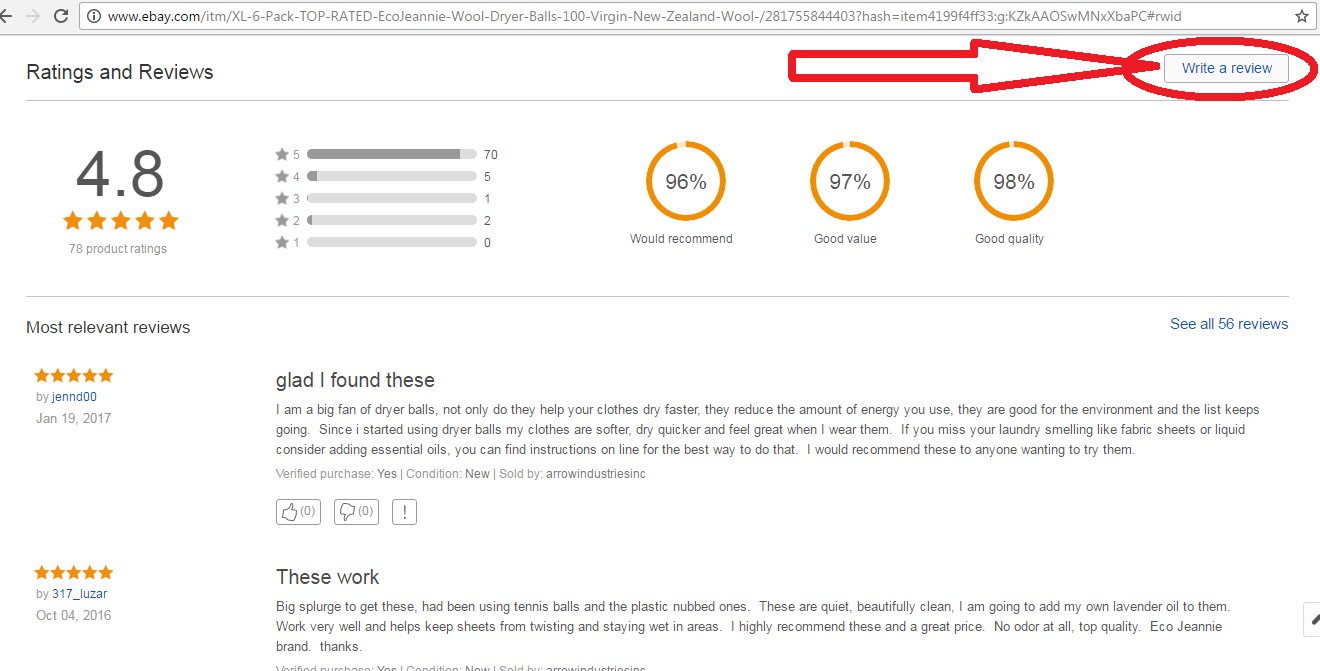Click the browser forward navigation arrow

36,16
